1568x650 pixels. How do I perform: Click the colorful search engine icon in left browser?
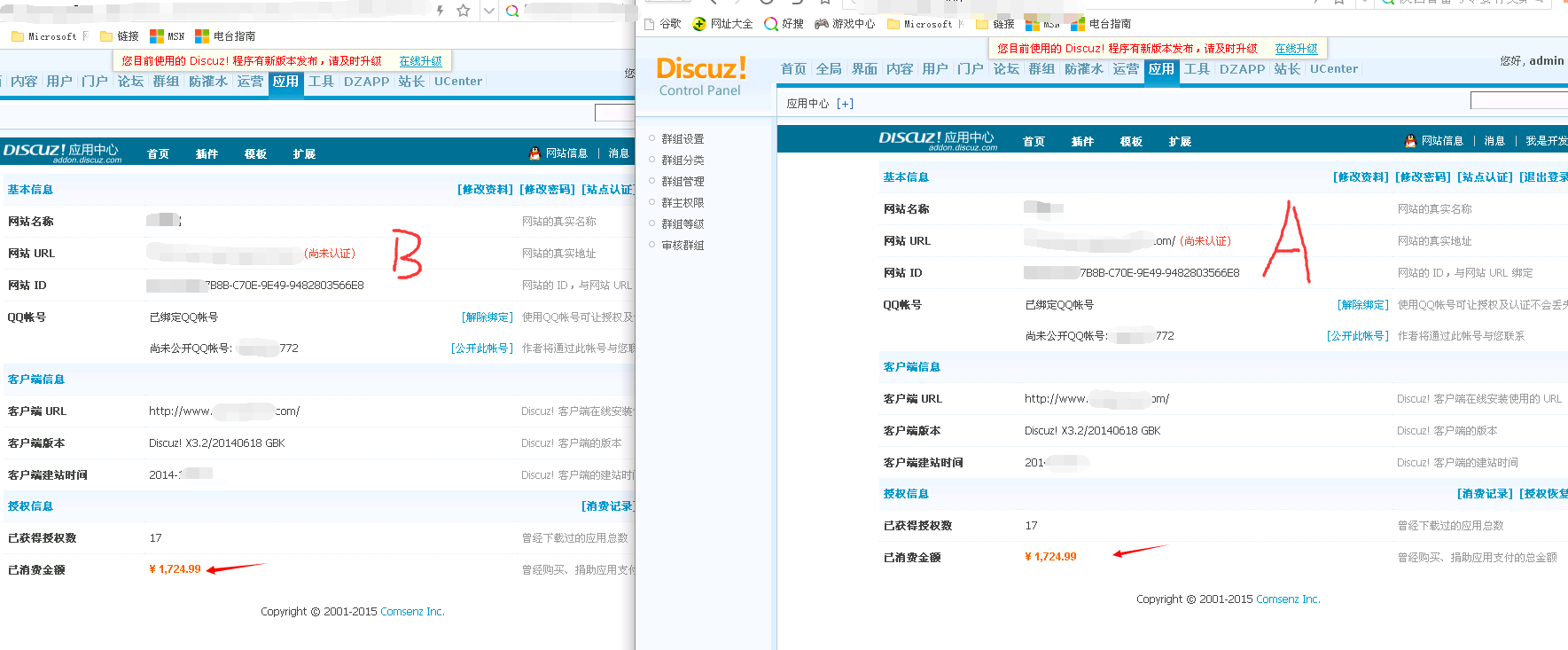pos(512,11)
